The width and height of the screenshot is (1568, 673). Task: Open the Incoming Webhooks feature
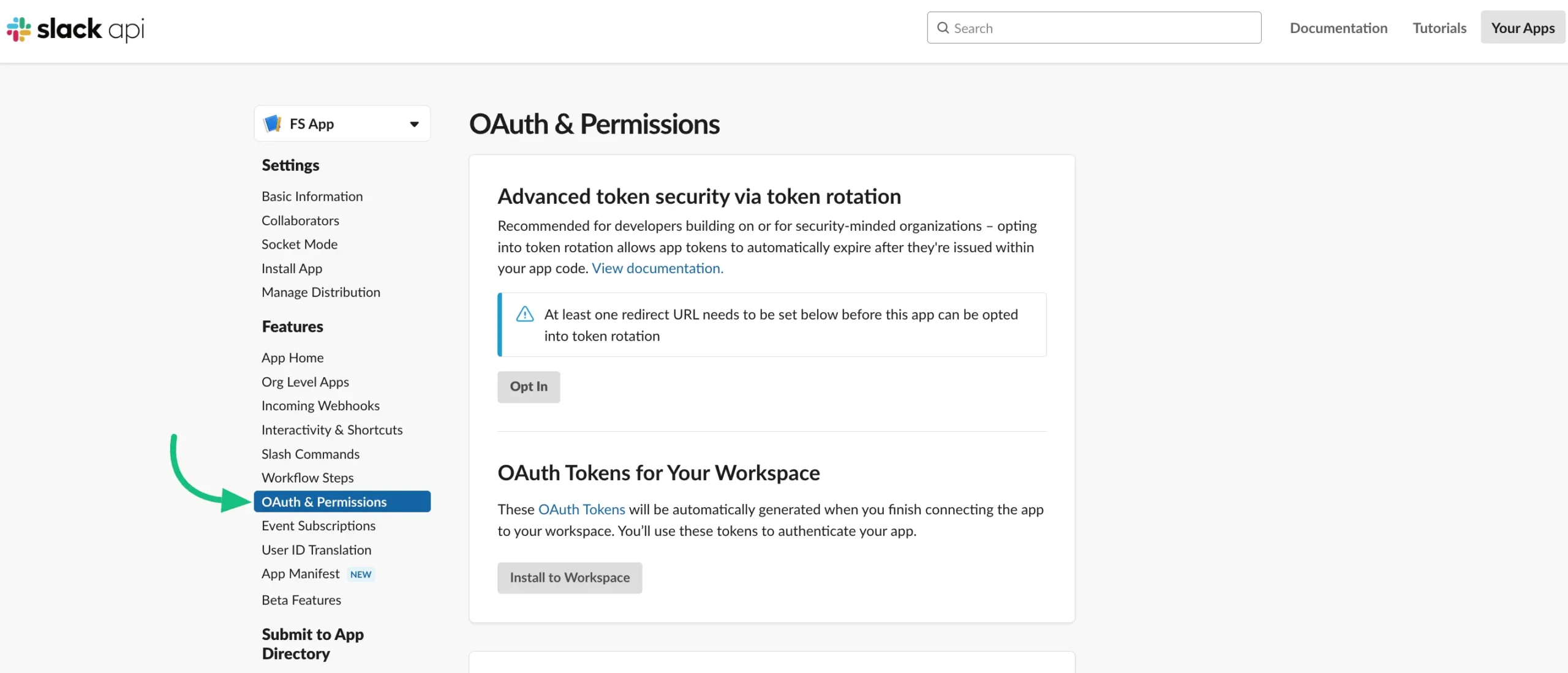point(320,405)
